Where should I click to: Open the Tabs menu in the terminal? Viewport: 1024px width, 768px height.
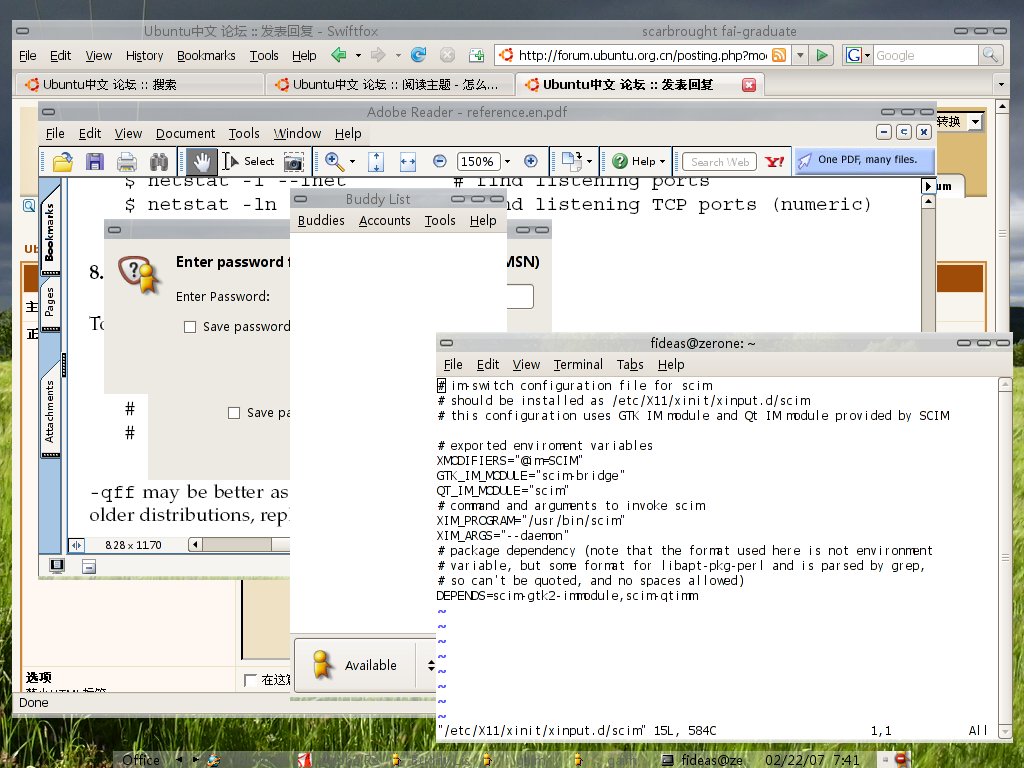630,364
